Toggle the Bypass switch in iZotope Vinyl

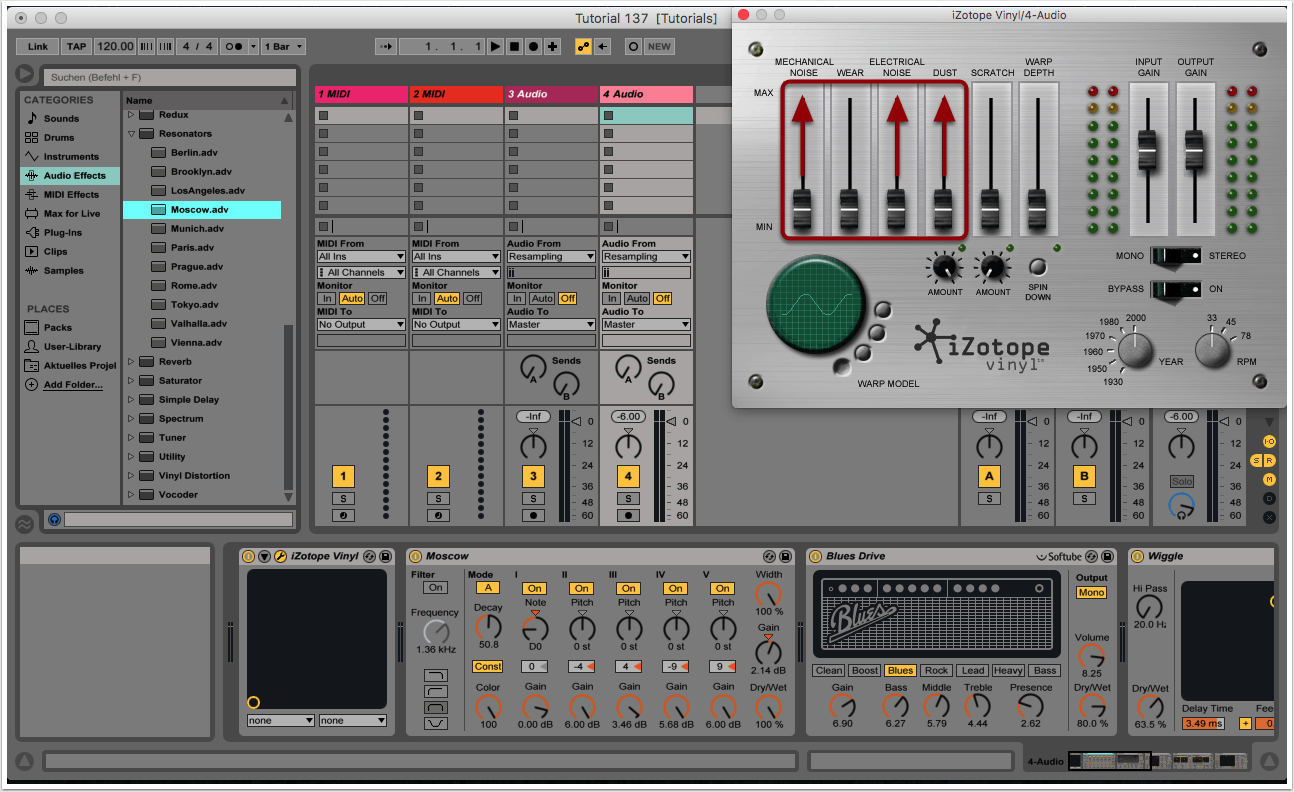pyautogui.click(x=1175, y=289)
